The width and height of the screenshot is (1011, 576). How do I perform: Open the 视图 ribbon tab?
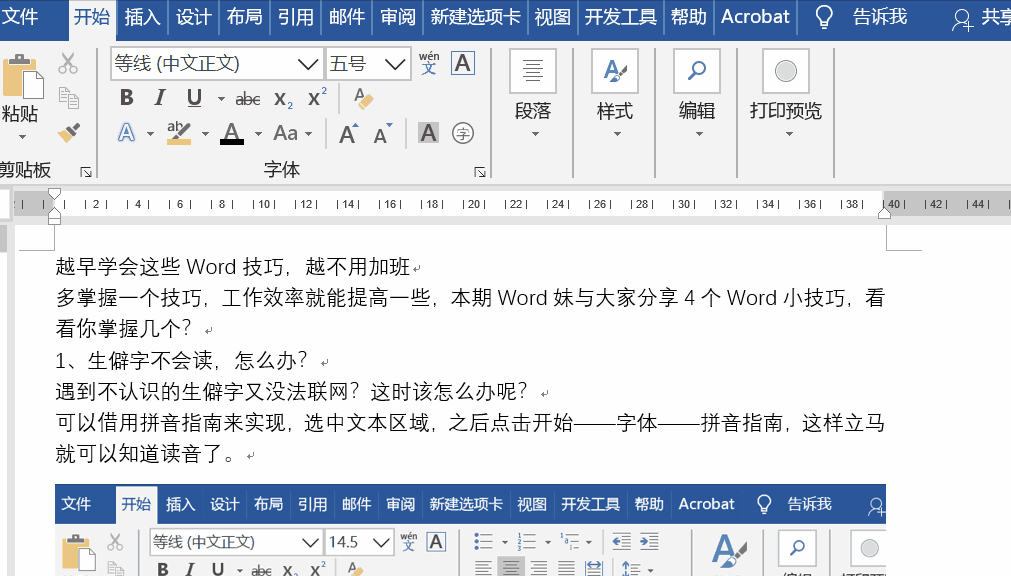click(x=553, y=17)
